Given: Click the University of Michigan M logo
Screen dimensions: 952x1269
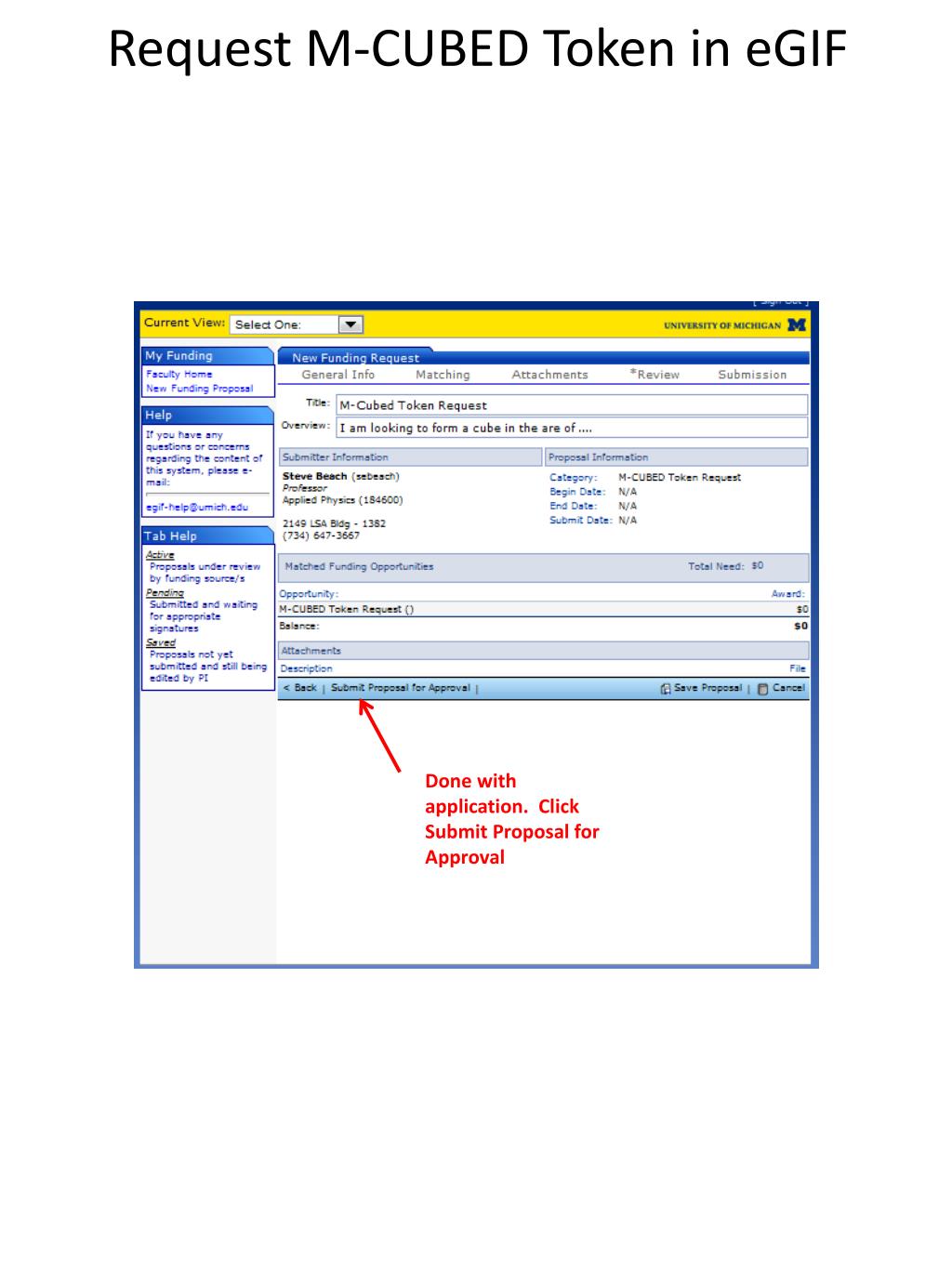Looking at the screenshot, I should pos(797,325).
